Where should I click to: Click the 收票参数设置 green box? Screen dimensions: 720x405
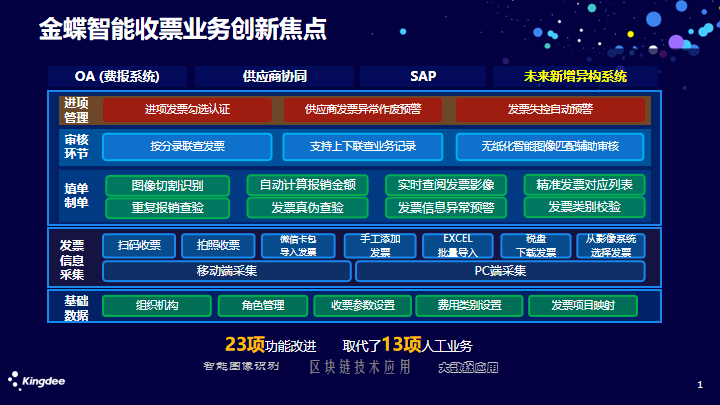click(363, 306)
